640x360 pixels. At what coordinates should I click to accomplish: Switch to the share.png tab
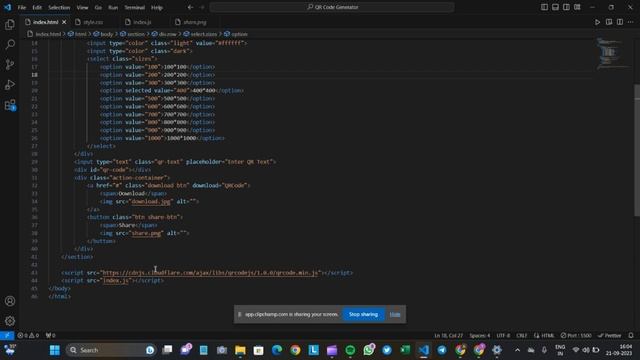point(195,22)
